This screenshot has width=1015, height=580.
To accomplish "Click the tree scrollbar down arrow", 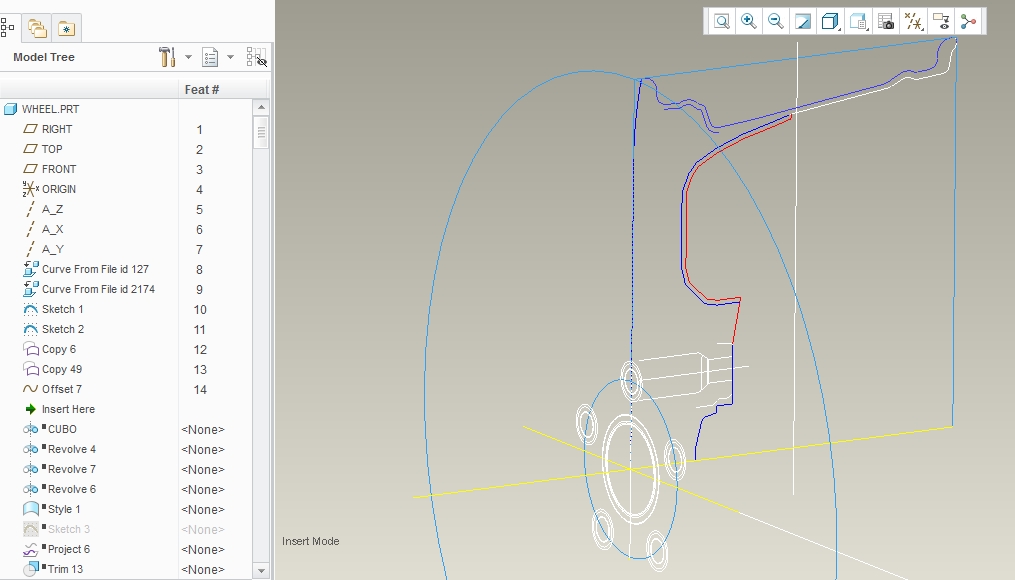I will (x=262, y=571).
